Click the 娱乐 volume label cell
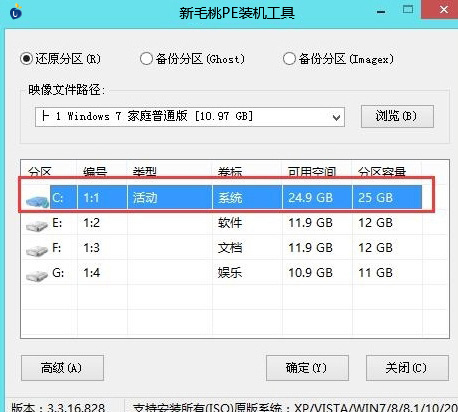Screen dimensions: 458x412 click(x=230, y=273)
